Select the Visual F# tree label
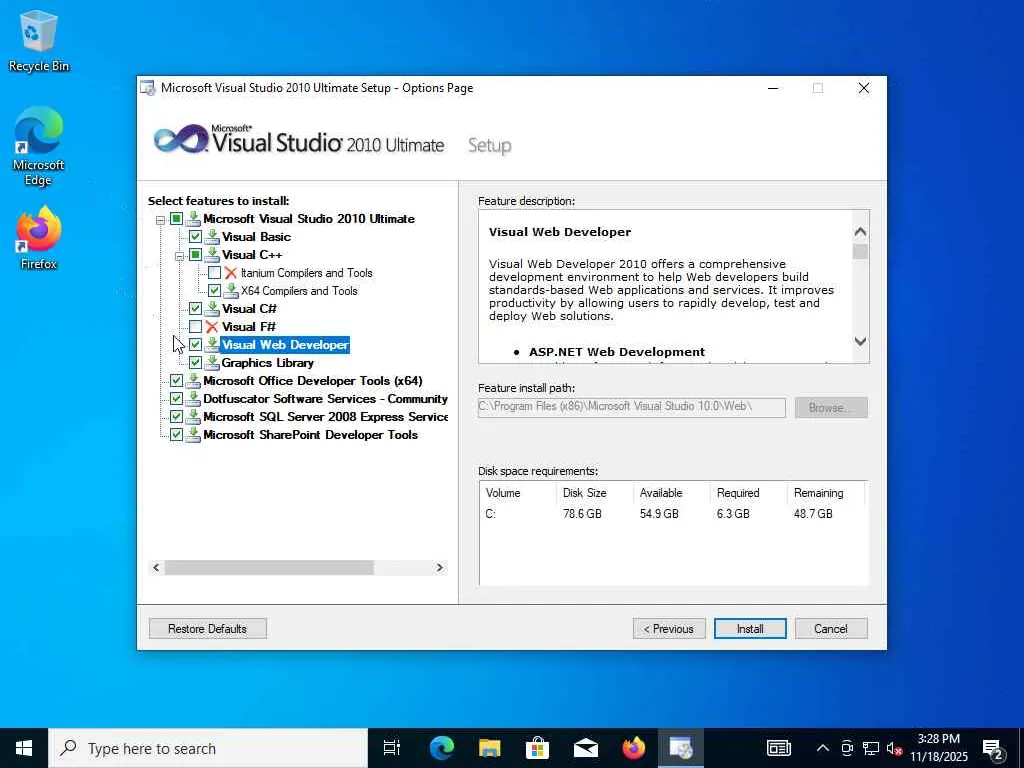Image resolution: width=1024 pixels, height=768 pixels. click(249, 327)
